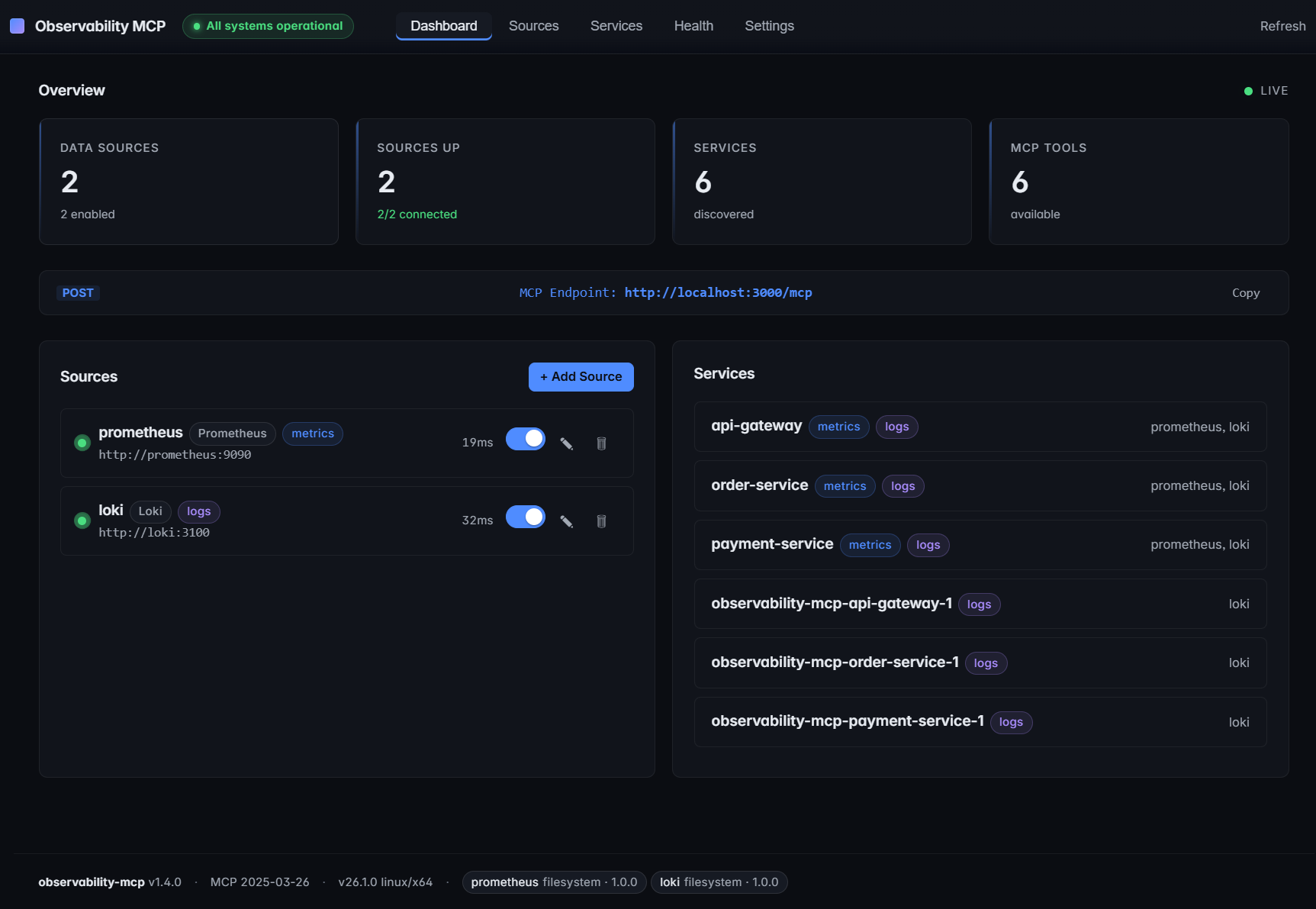Open the Data Sources overview card
Screen dimensions: 1316x909
tap(188, 182)
